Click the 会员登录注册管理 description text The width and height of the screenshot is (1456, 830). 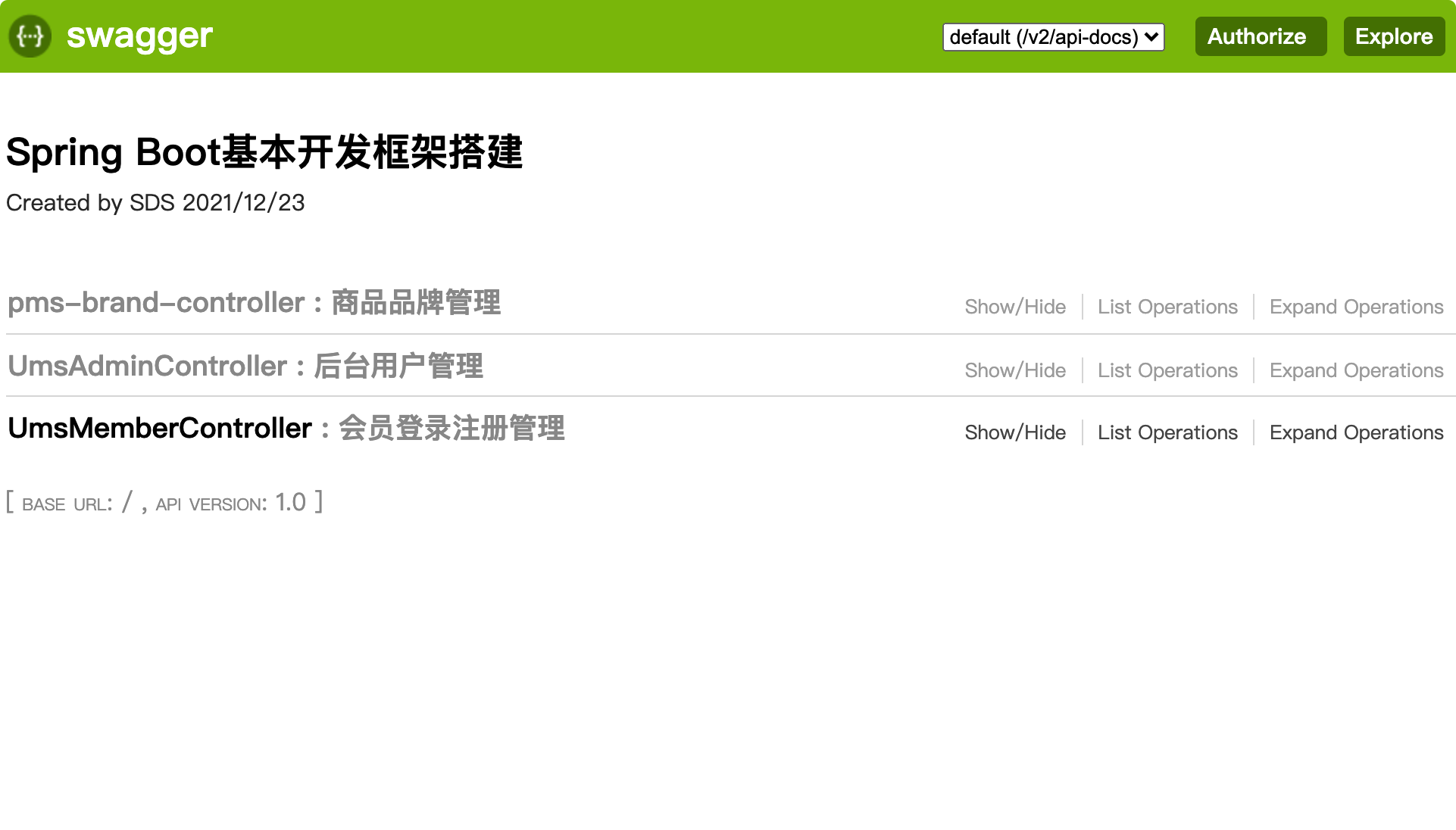coord(451,429)
